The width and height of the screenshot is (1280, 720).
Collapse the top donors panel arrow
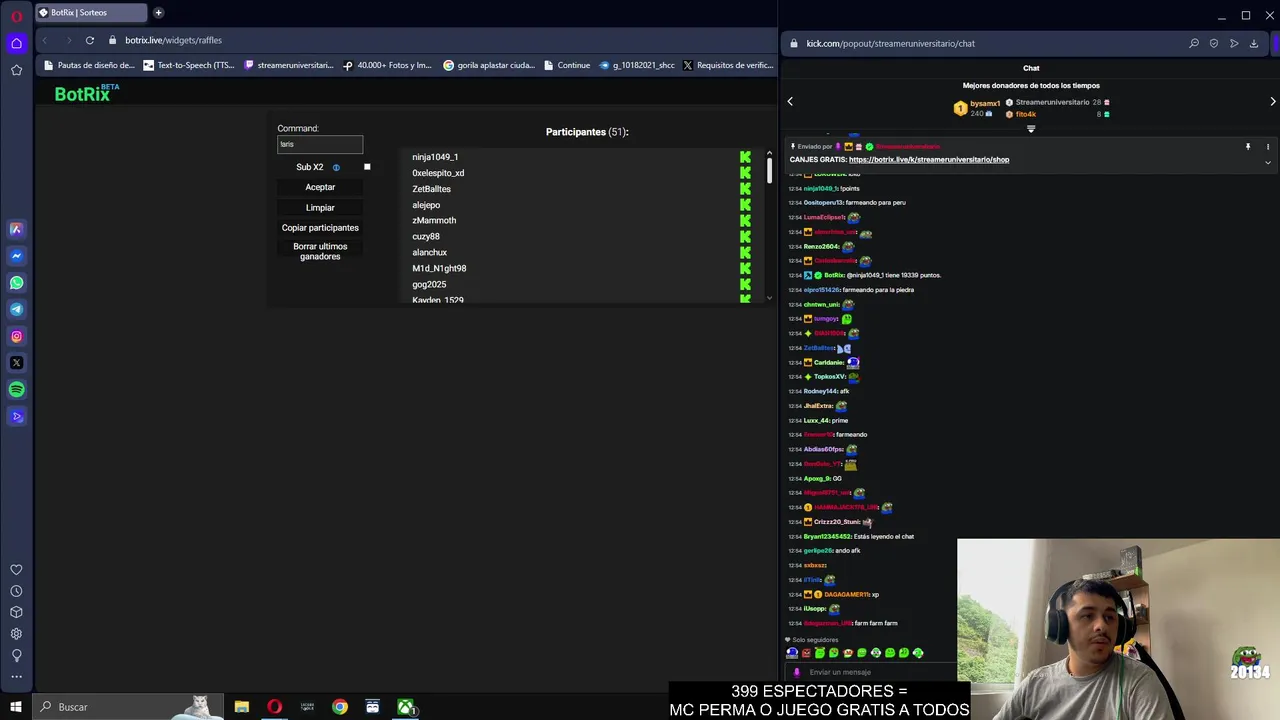click(1031, 129)
